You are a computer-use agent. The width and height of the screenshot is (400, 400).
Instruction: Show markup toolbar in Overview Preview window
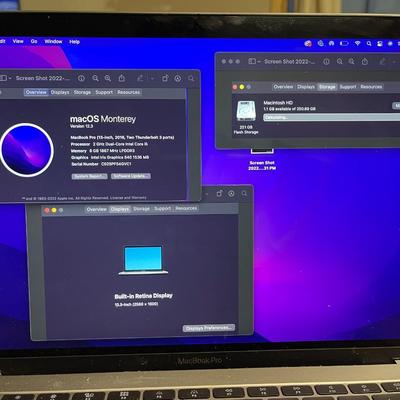[178, 78]
